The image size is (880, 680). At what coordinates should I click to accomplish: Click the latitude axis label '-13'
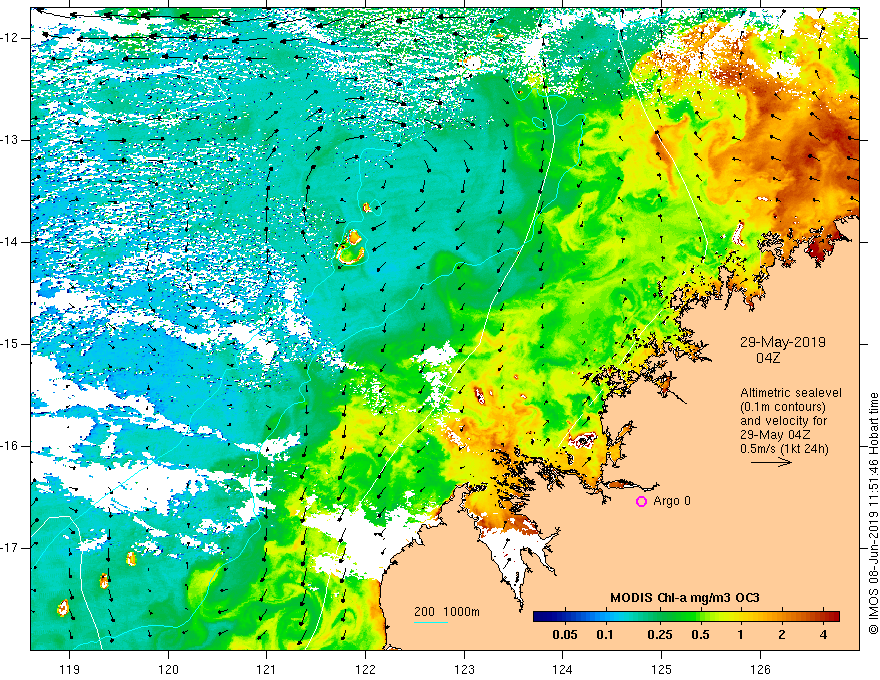11,140
